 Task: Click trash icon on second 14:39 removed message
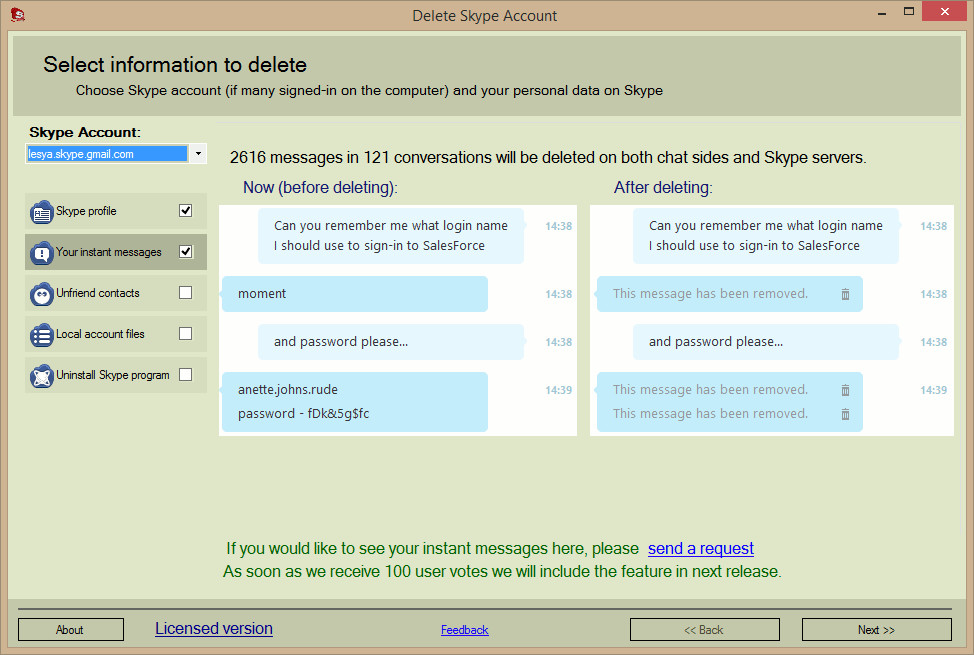[845, 414]
